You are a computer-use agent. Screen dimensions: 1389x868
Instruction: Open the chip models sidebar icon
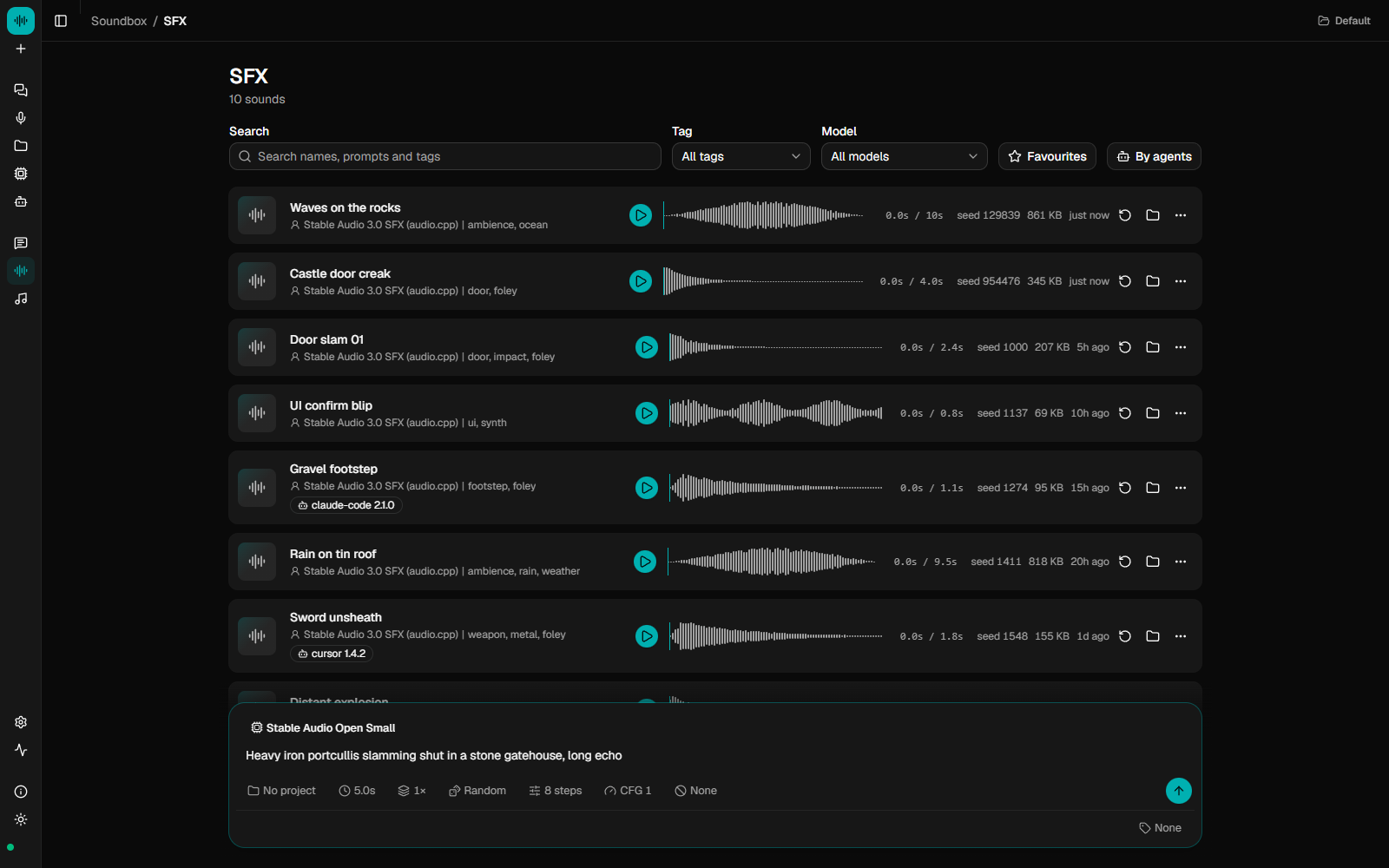point(21,174)
